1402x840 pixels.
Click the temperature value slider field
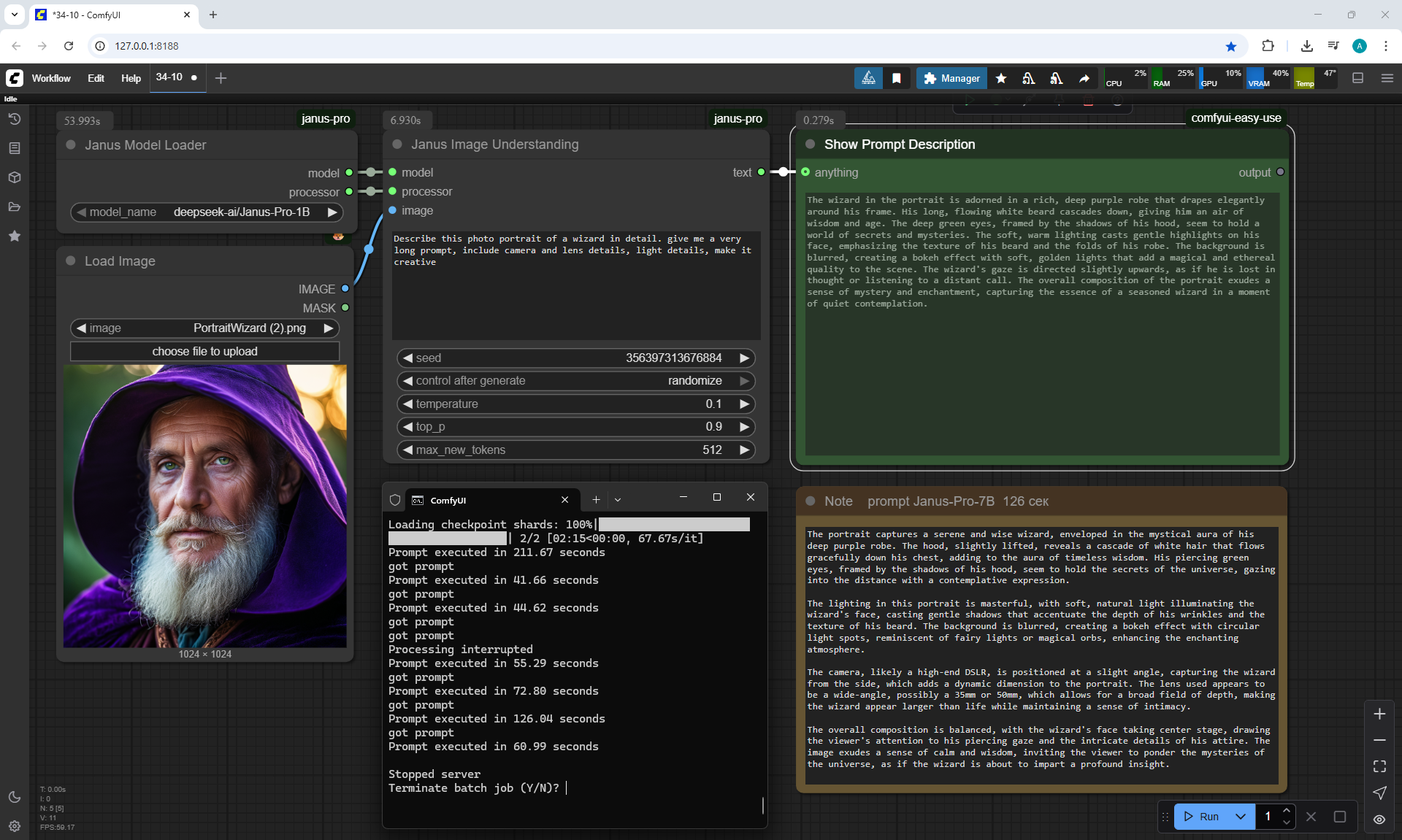tap(575, 404)
